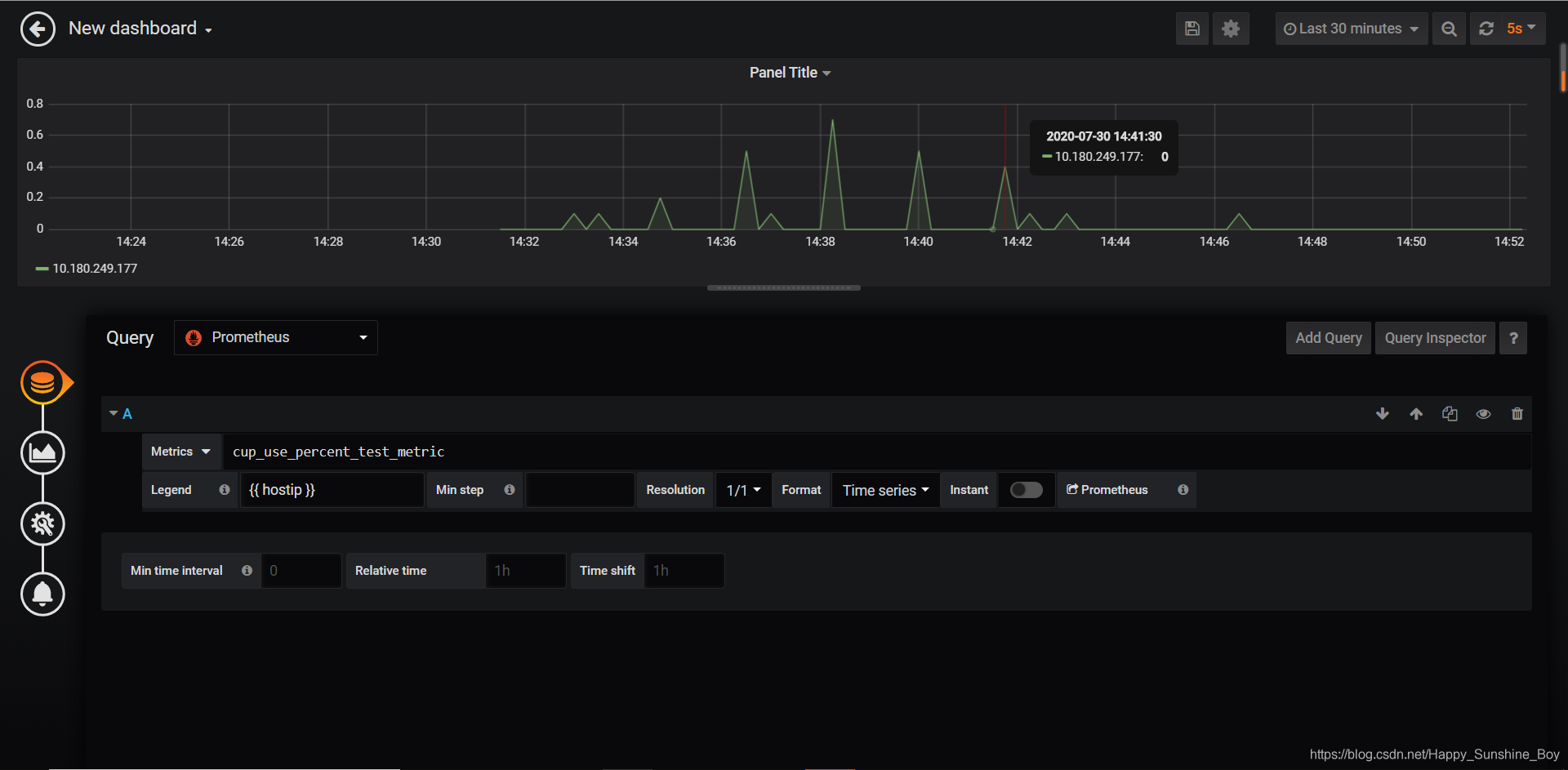This screenshot has height=770, width=1568.
Task: Zoom out the time range
Action: (1449, 29)
